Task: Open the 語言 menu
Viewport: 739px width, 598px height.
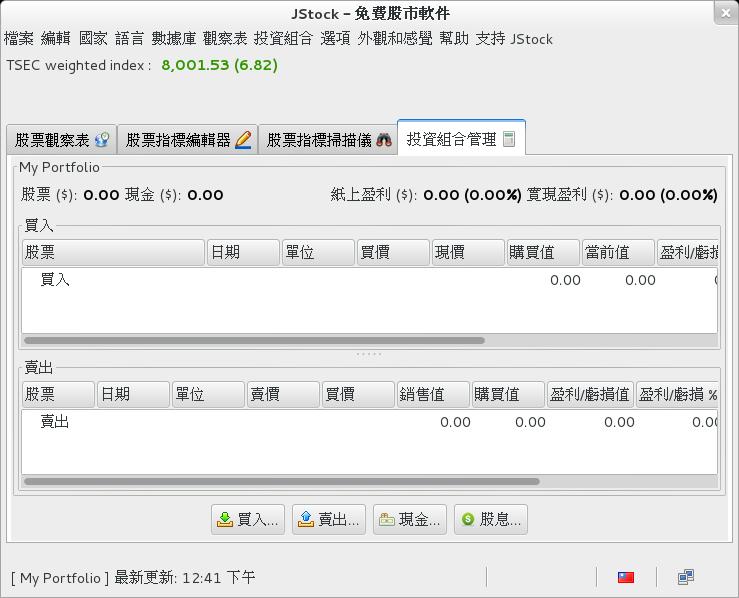Action: point(130,39)
